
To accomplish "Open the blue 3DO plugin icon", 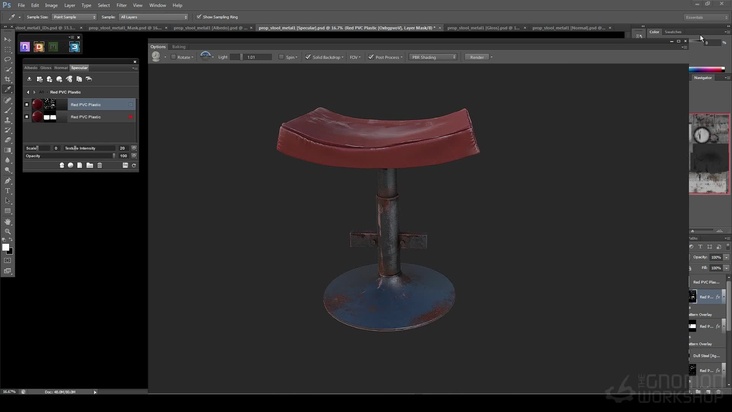I will point(74,47).
